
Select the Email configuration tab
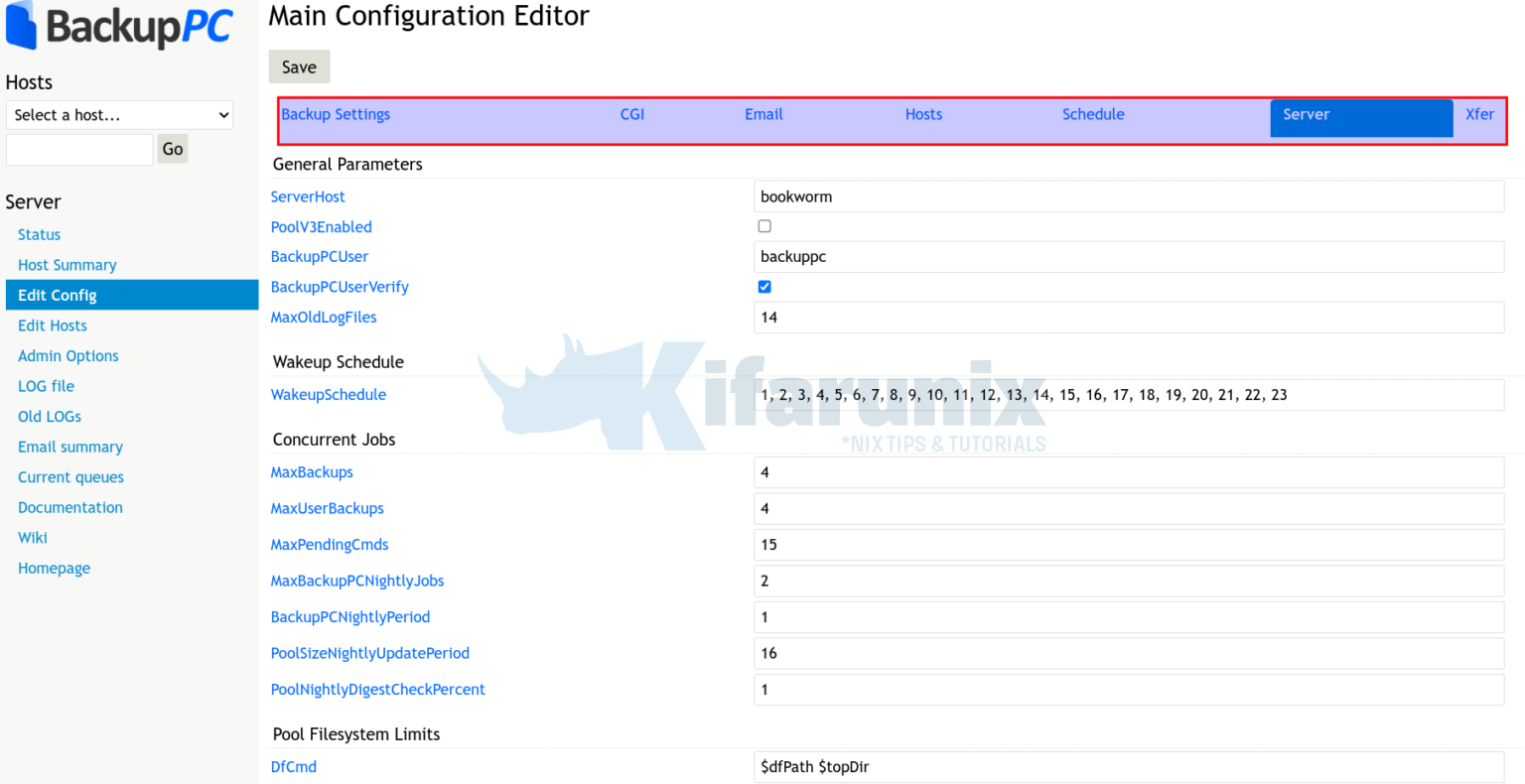point(763,114)
